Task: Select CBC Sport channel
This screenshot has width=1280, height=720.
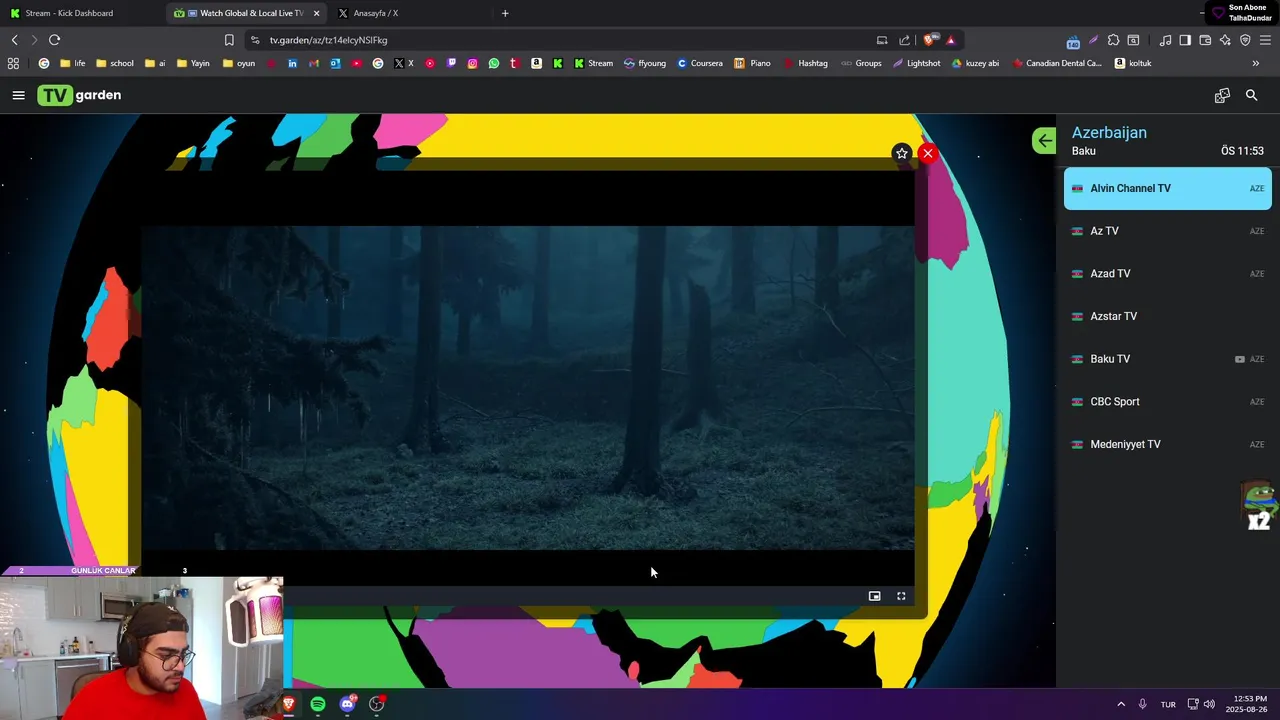Action: [1168, 402]
